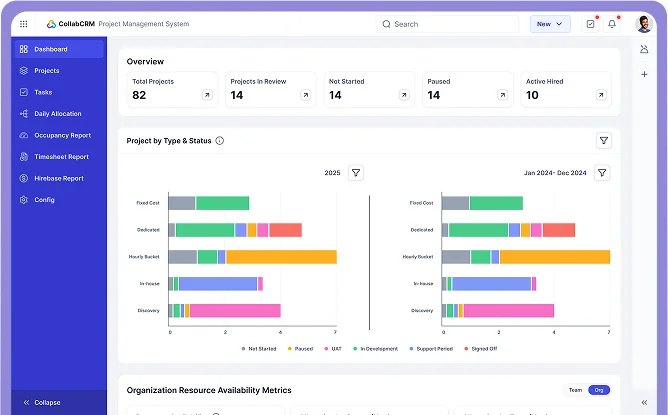Screen dimensions: 668x415
Task: Select the Org toggle option
Action: point(599,390)
